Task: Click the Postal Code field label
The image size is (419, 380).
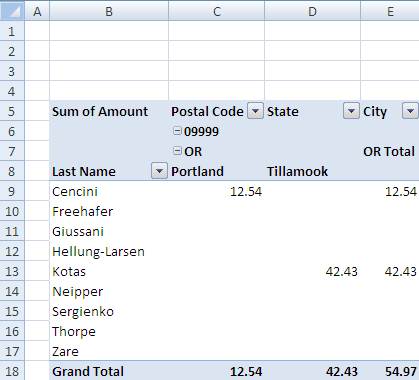Action: [207, 111]
